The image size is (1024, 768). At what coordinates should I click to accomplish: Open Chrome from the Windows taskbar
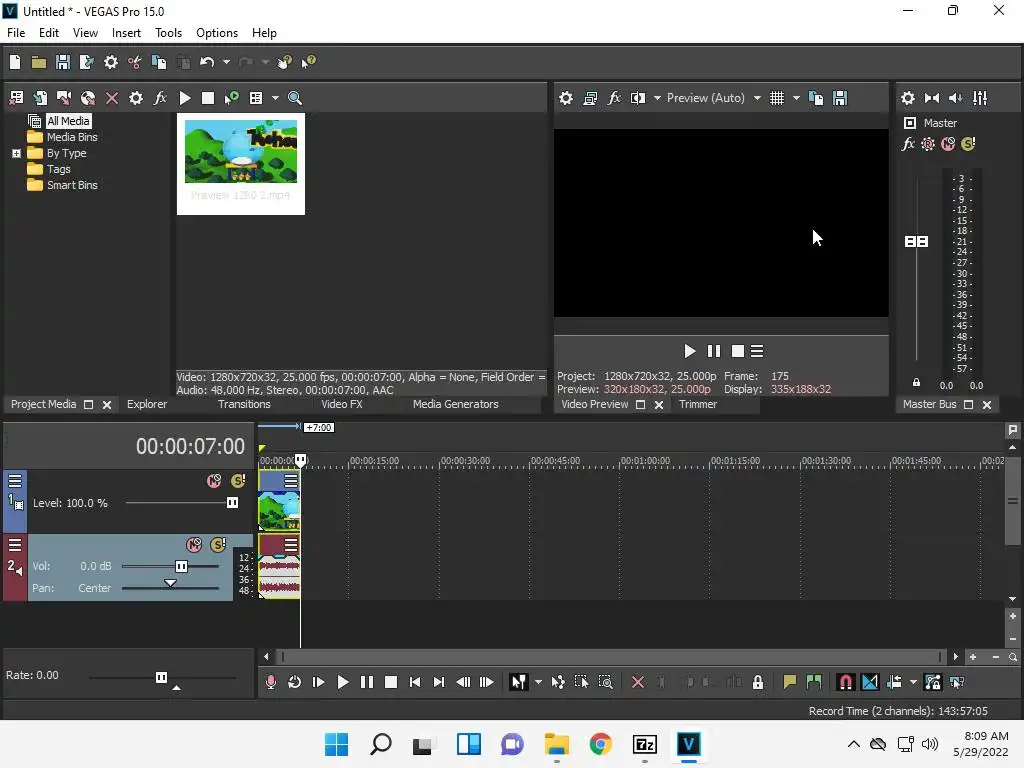coord(600,744)
